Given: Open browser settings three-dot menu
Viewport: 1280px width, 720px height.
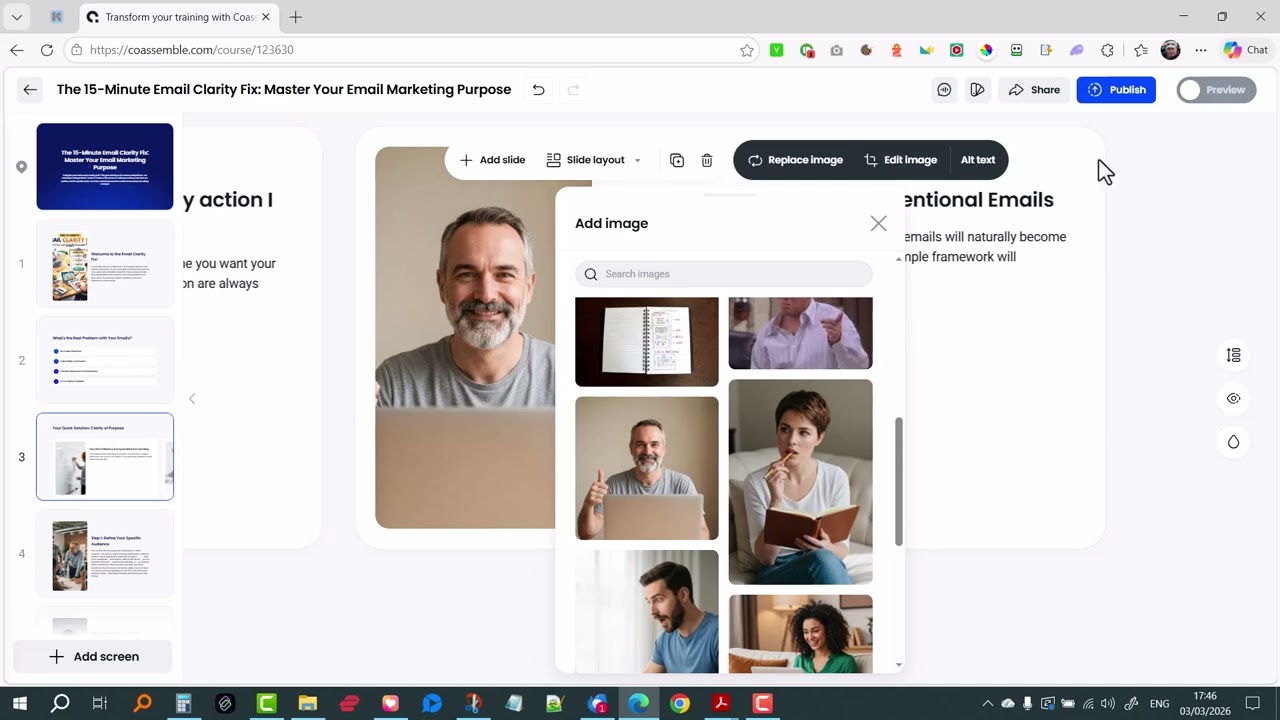Looking at the screenshot, I should coord(1201,50).
